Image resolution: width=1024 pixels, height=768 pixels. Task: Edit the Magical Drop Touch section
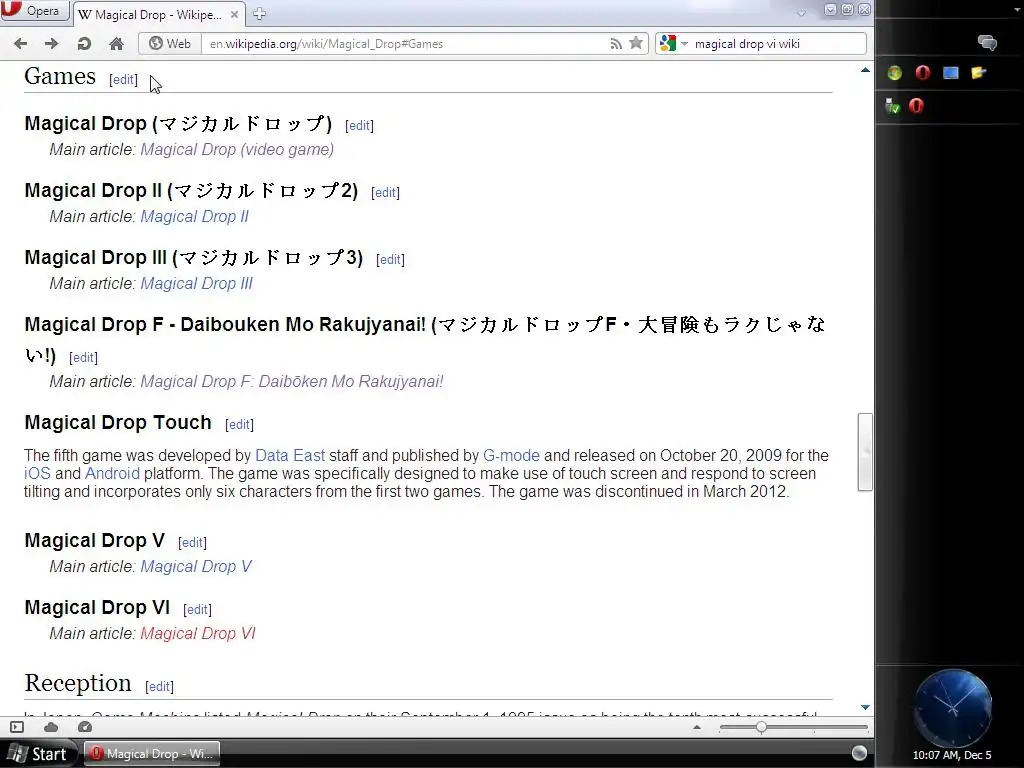click(240, 424)
